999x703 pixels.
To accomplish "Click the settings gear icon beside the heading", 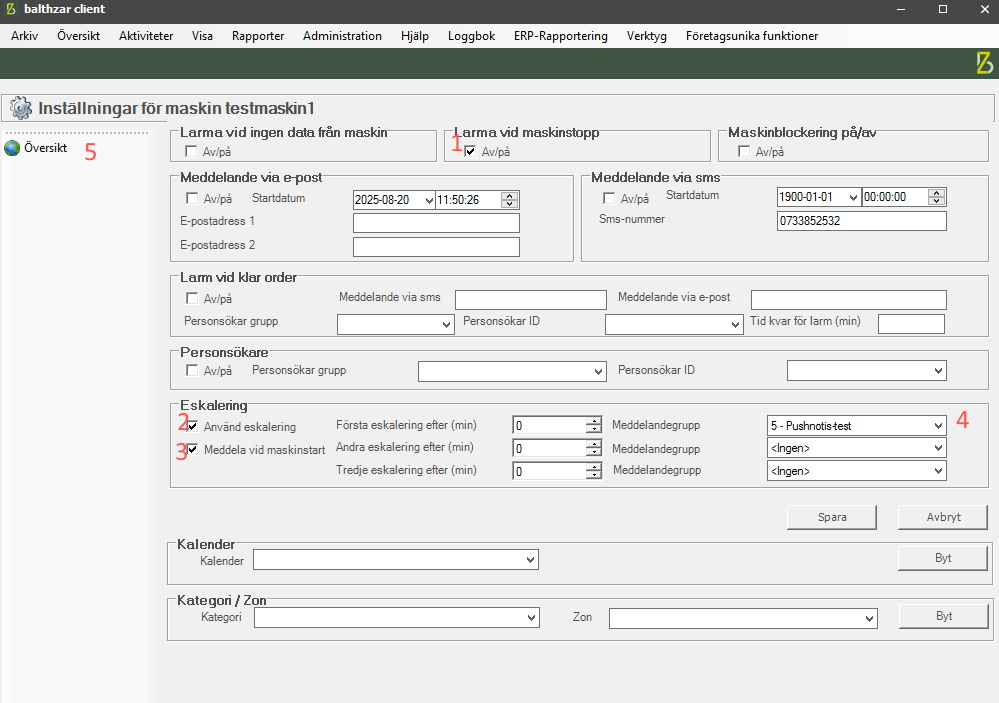I will 20,108.
